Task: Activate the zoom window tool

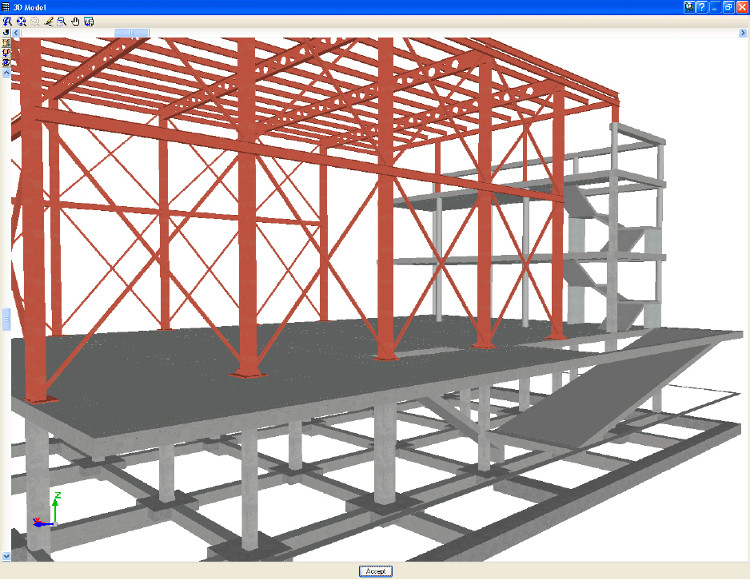Action: pyautogui.click(x=61, y=20)
